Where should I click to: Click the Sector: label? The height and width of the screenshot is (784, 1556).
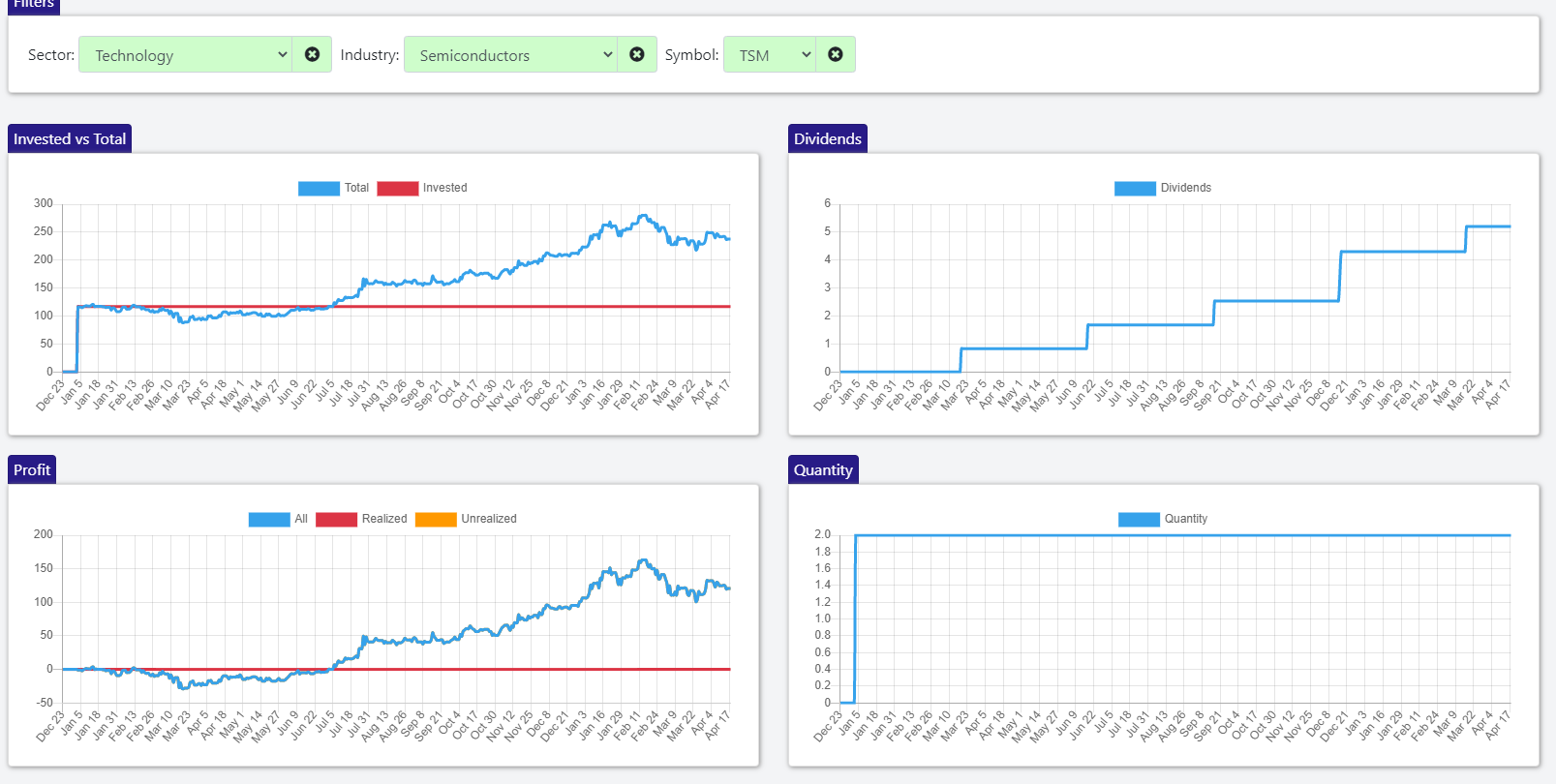(51, 54)
